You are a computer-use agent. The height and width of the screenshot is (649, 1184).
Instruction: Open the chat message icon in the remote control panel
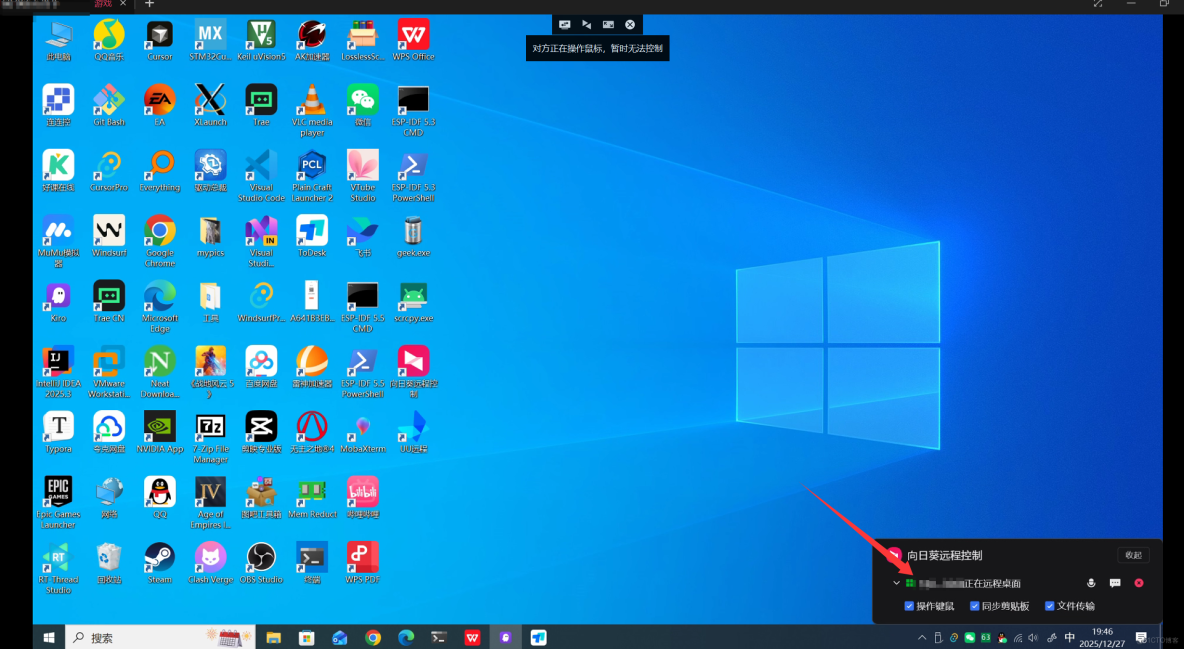(x=1114, y=582)
